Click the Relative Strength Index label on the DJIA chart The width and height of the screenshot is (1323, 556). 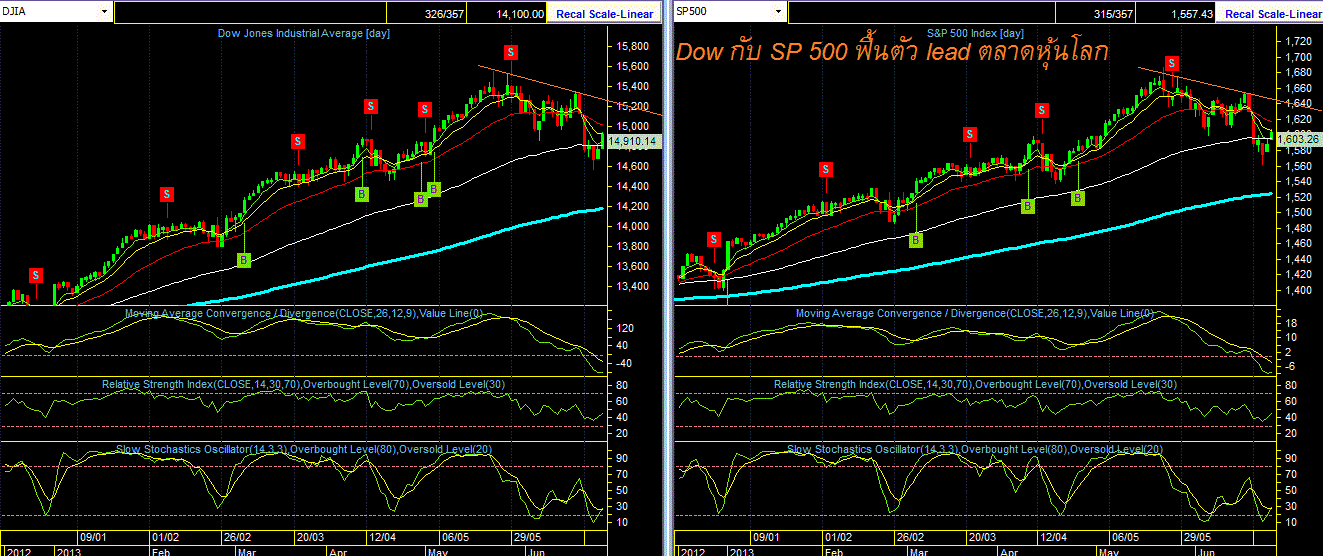coord(303,384)
